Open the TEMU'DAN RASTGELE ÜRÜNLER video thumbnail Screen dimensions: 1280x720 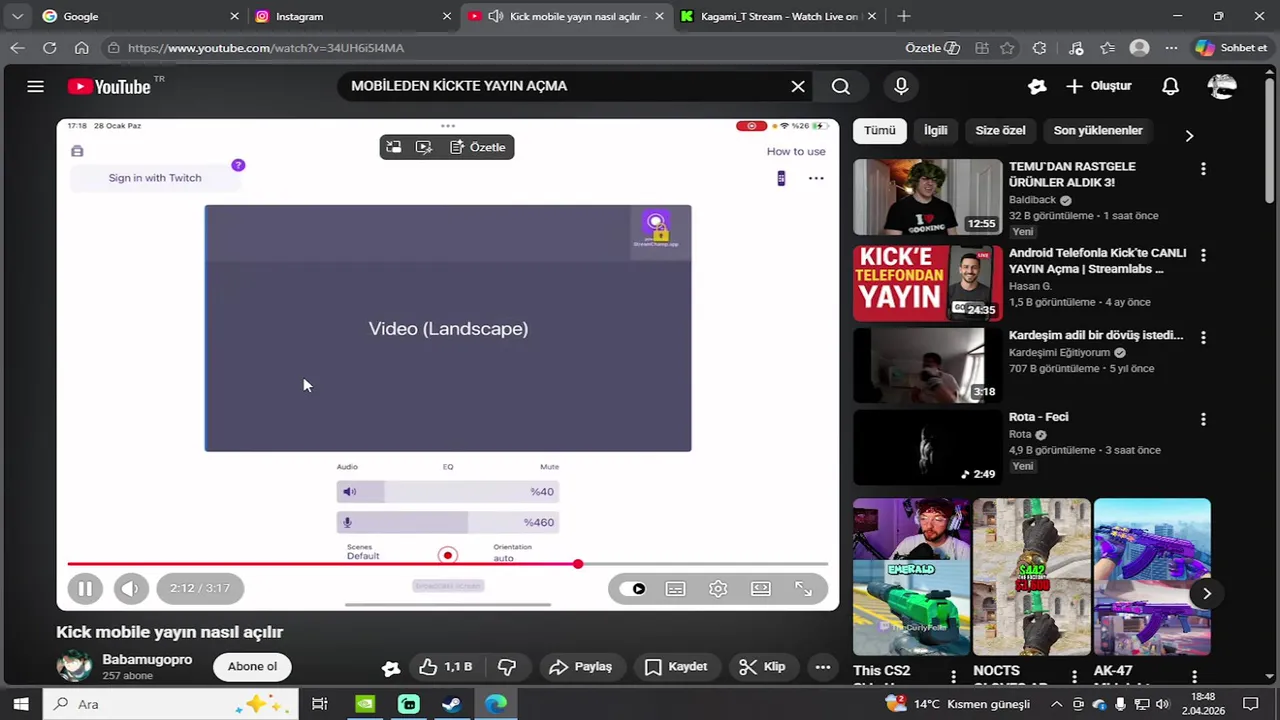pos(927,197)
